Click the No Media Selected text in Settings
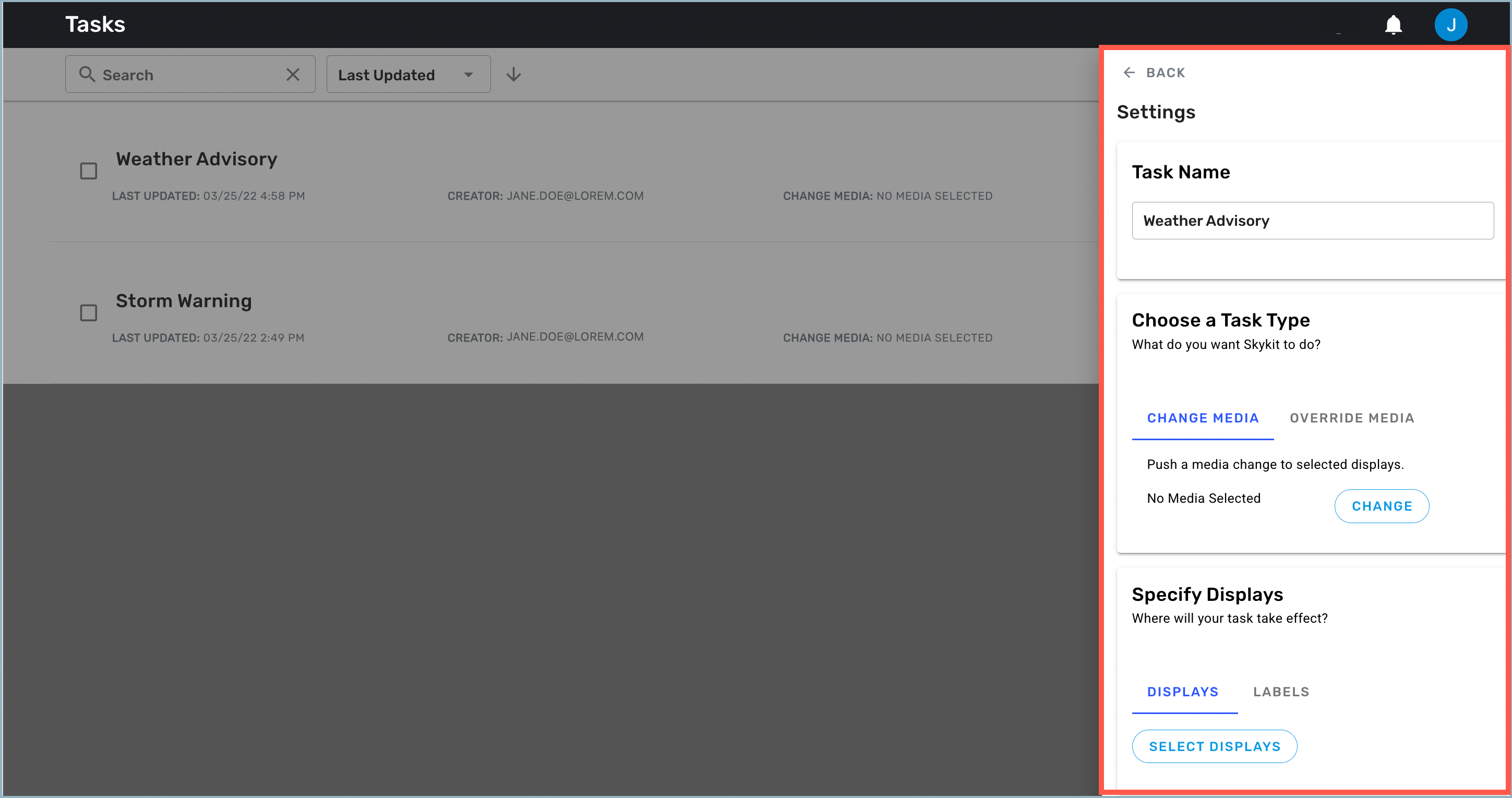 1203,498
